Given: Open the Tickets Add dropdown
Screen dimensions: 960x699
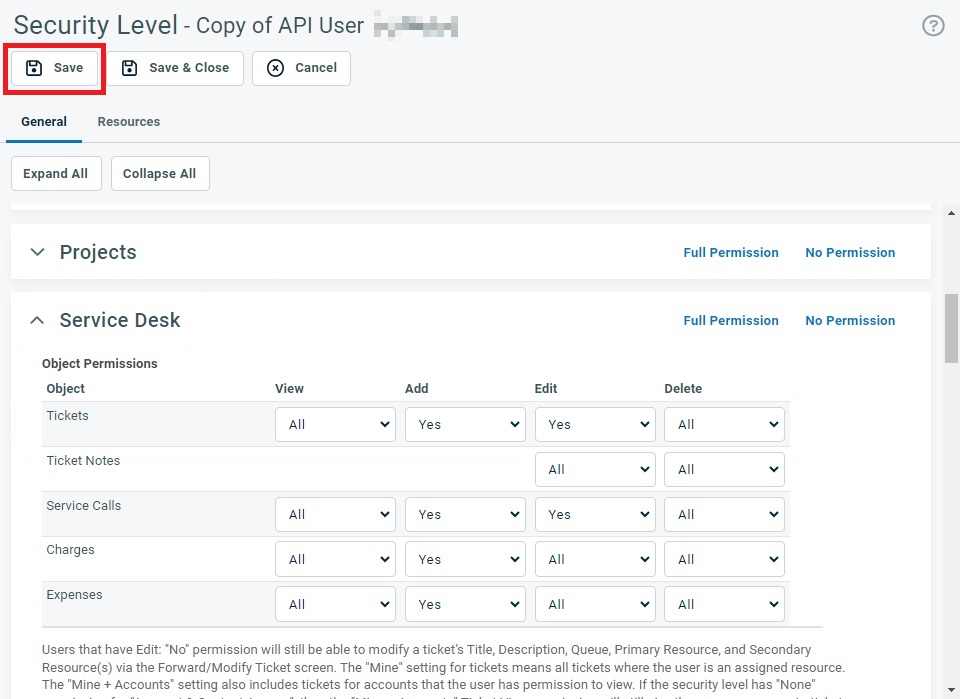Looking at the screenshot, I should pyautogui.click(x=465, y=425).
